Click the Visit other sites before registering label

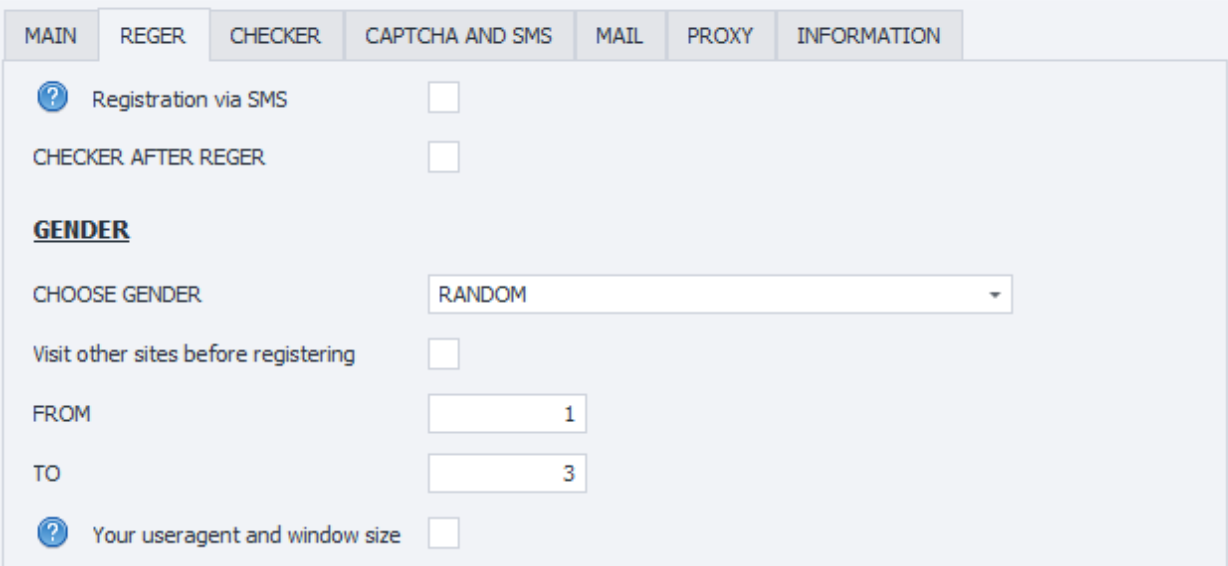coord(194,354)
